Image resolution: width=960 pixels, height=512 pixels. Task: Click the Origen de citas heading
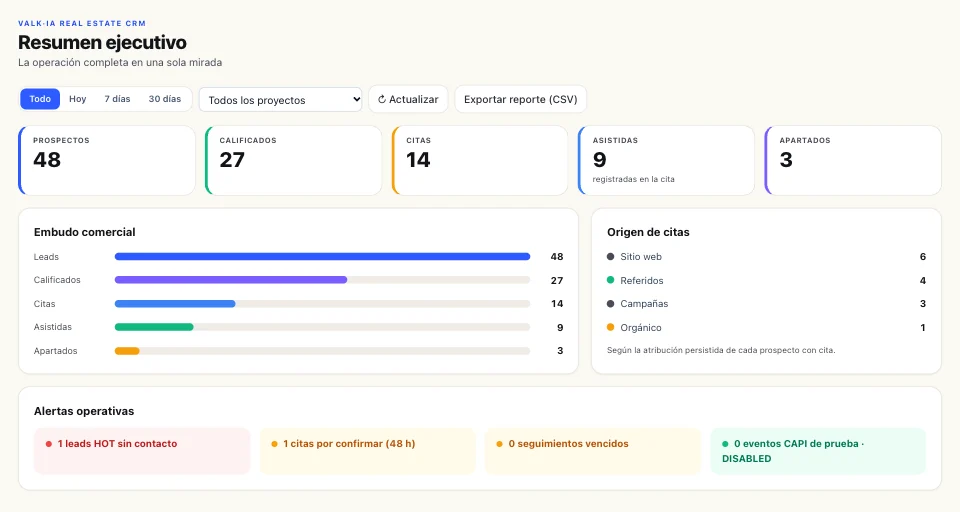648,232
